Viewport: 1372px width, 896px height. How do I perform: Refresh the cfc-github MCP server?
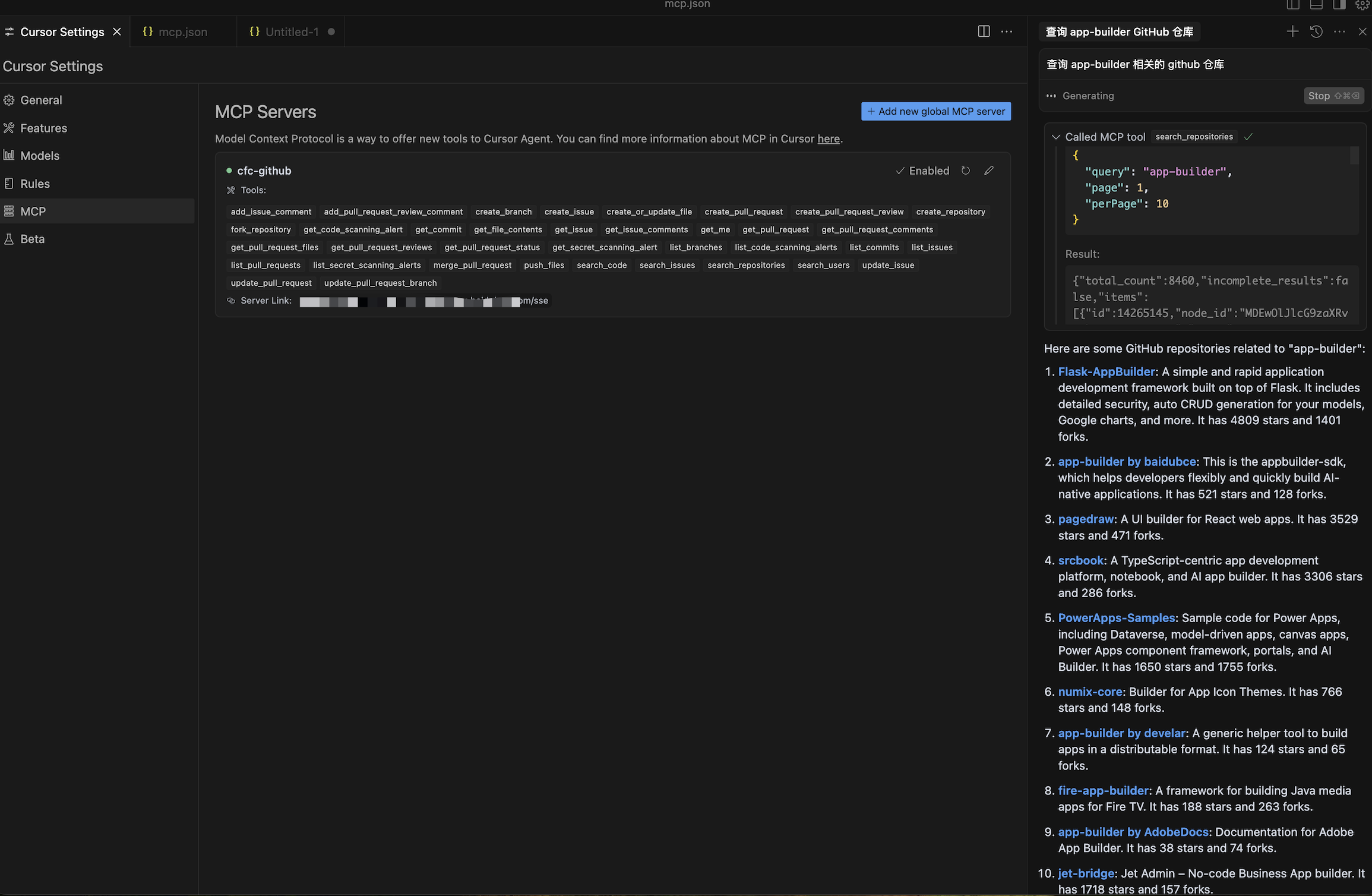[966, 171]
